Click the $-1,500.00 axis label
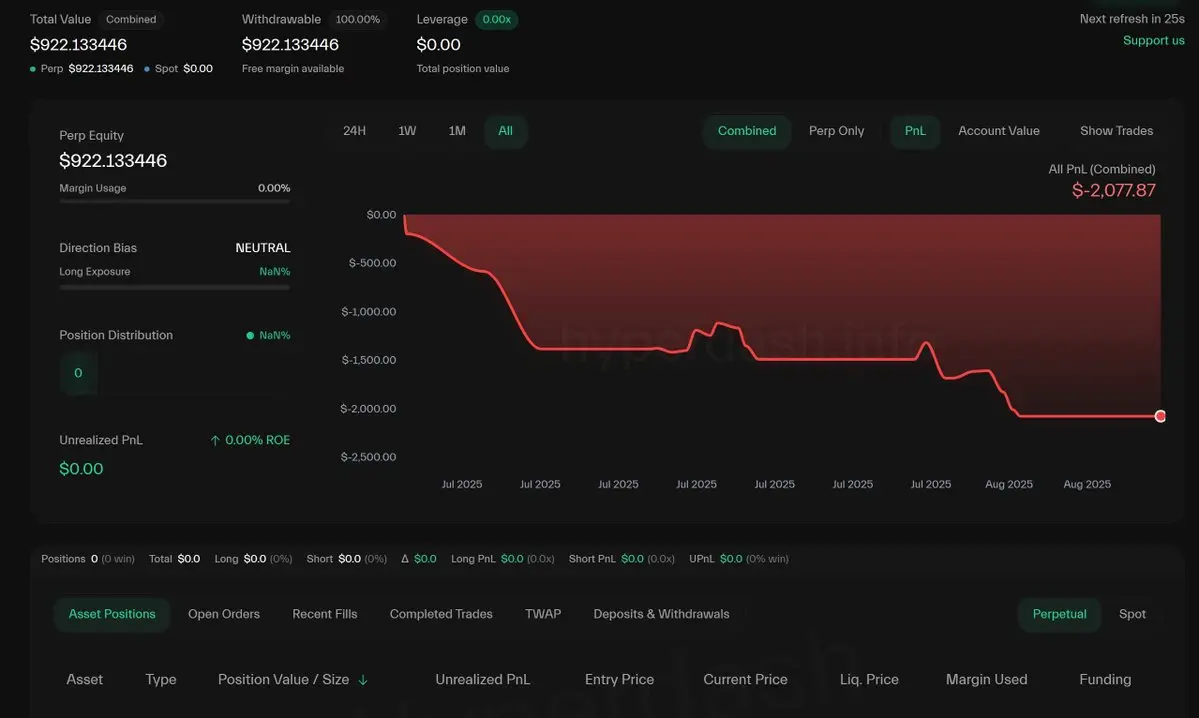The image size is (1199, 718). (369, 359)
